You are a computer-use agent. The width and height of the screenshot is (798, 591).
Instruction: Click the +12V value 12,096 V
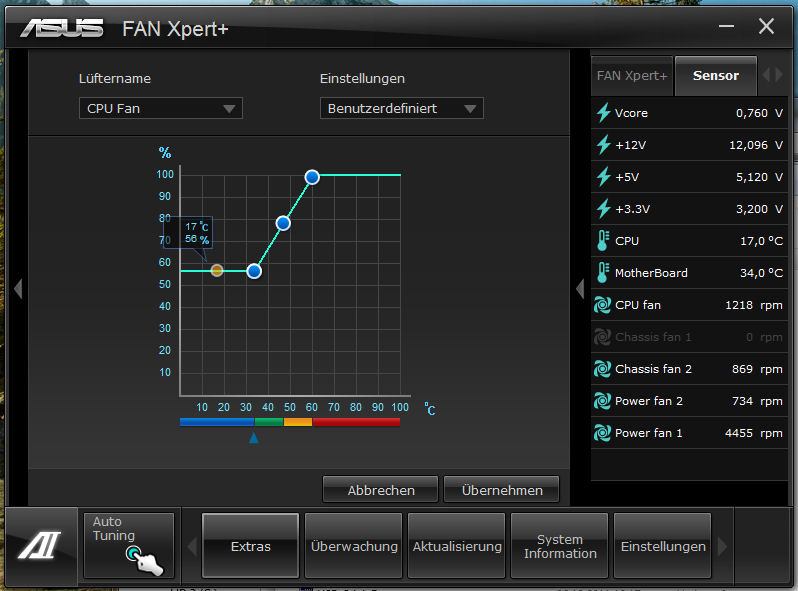point(756,145)
